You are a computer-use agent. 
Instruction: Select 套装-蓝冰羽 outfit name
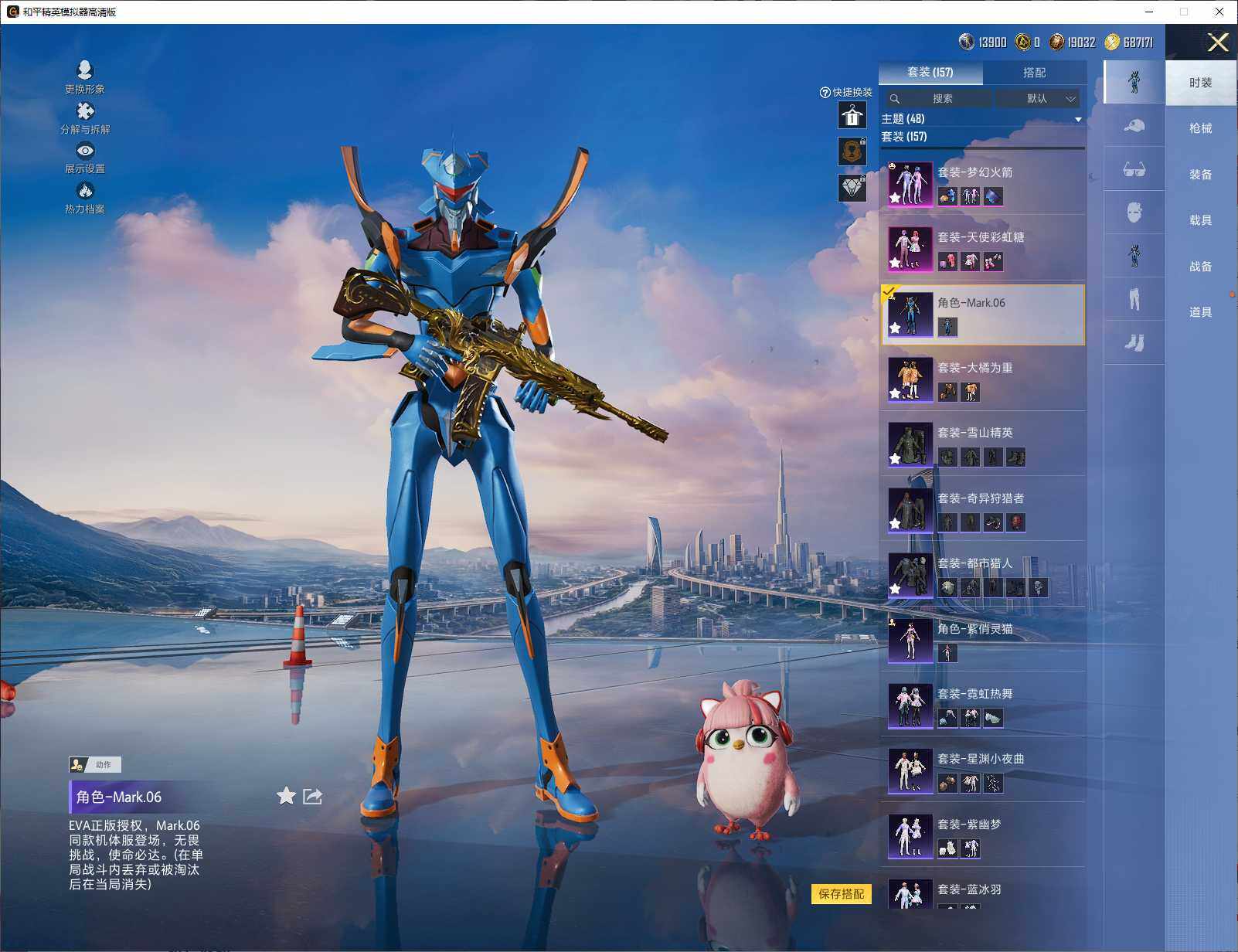point(969,889)
